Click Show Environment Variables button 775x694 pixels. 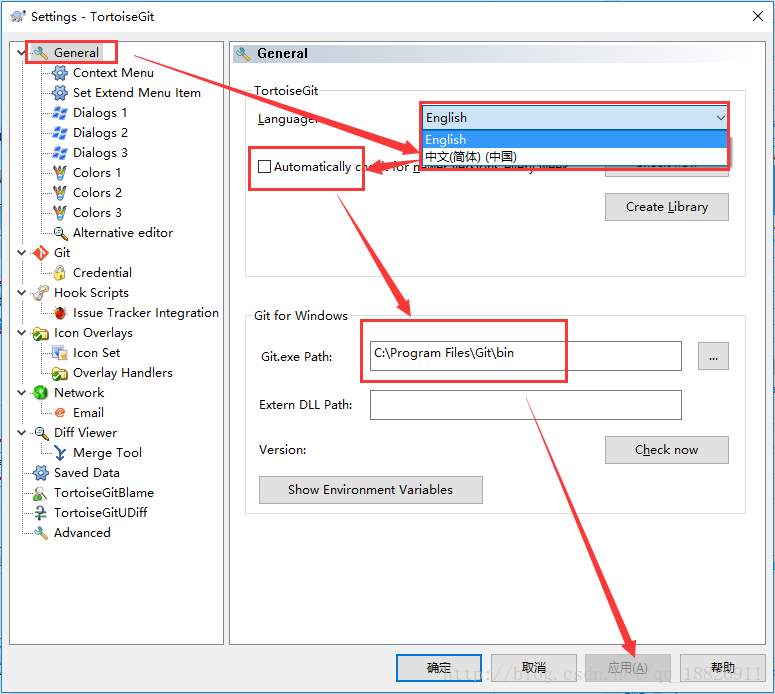pos(371,490)
